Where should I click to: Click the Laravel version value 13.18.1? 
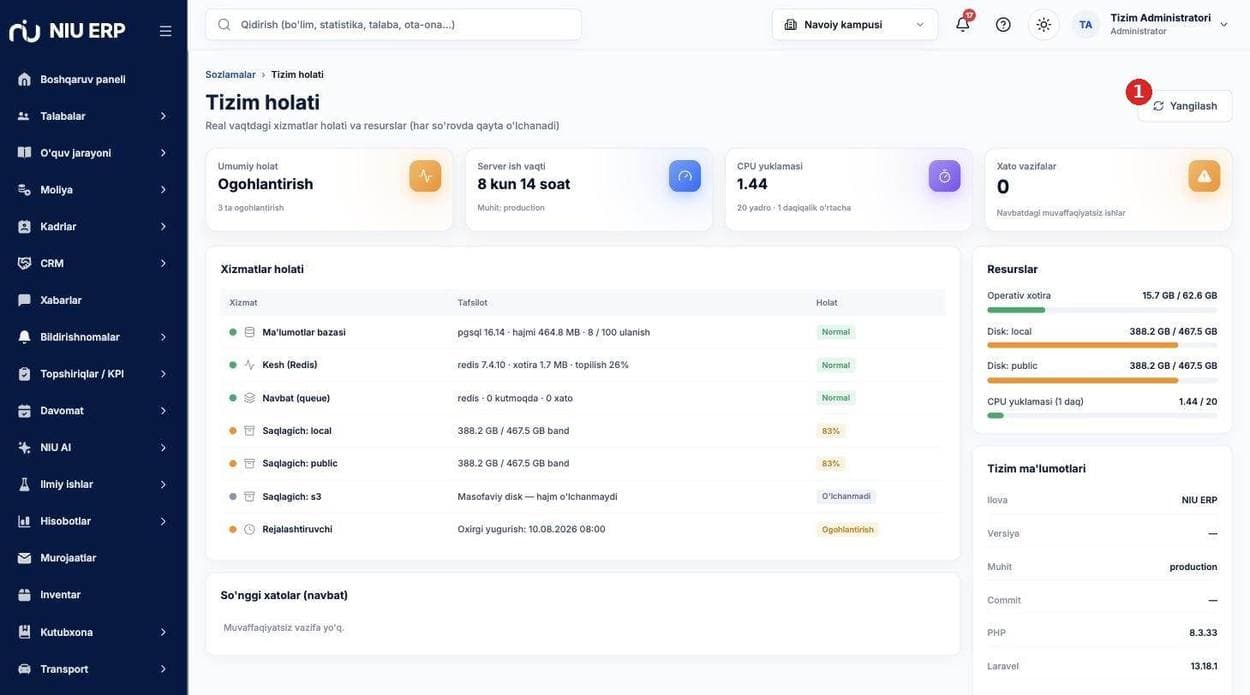1204,666
